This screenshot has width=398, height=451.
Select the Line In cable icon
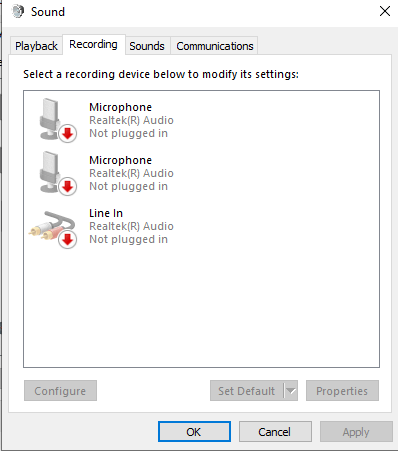[53, 229]
